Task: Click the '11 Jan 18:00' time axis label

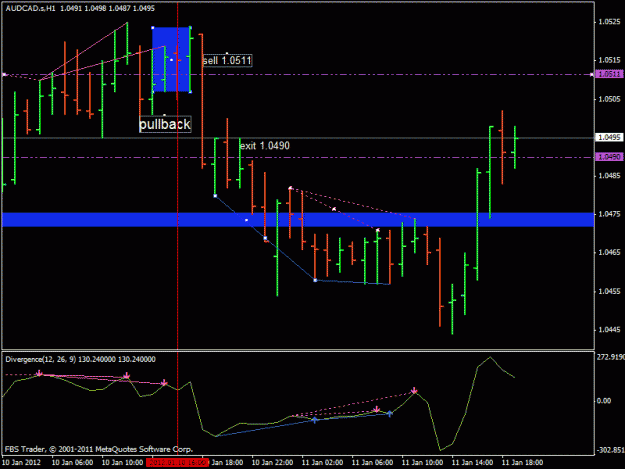Action: click(x=522, y=463)
